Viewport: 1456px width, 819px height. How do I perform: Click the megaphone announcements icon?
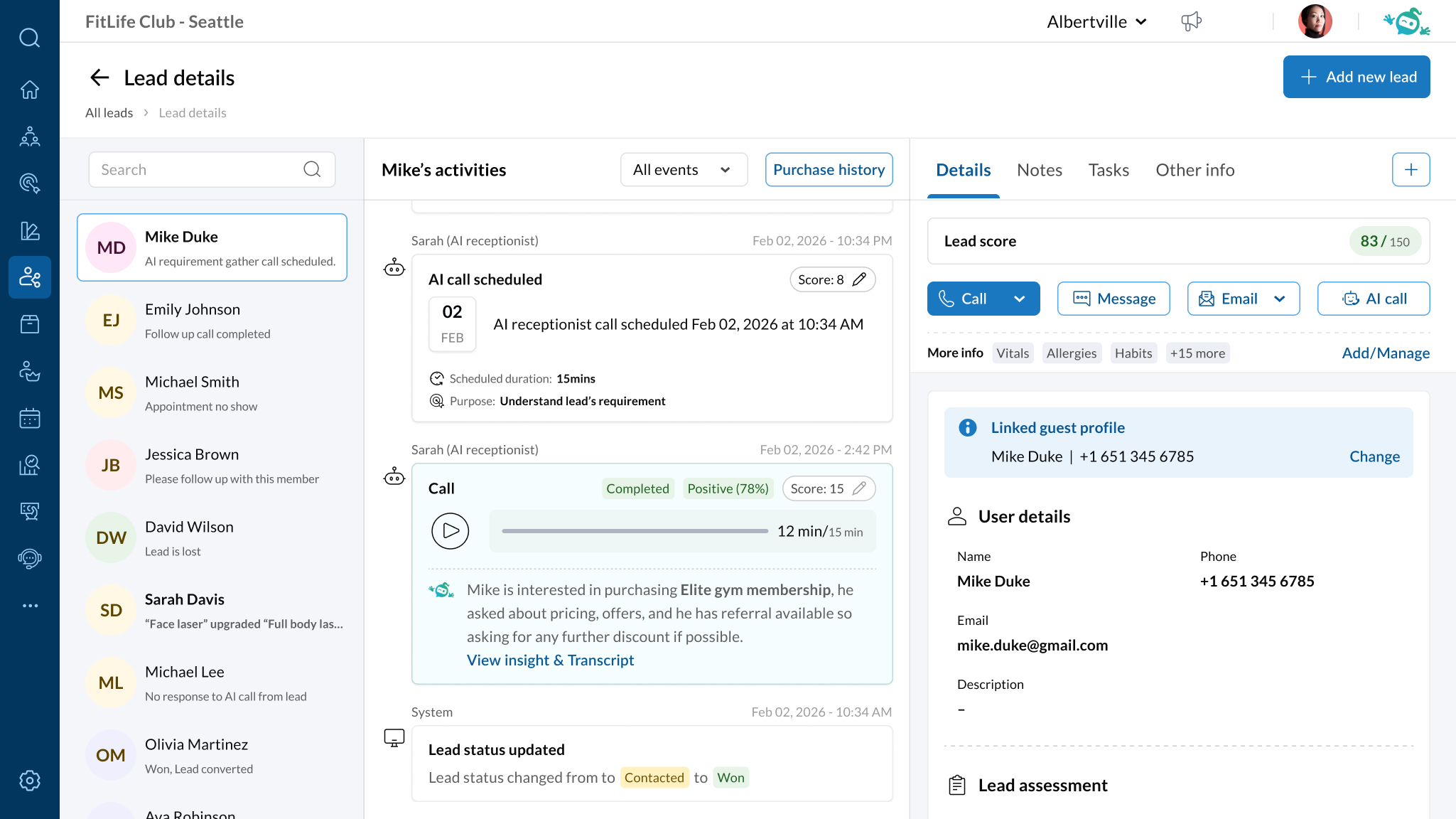tap(1191, 21)
